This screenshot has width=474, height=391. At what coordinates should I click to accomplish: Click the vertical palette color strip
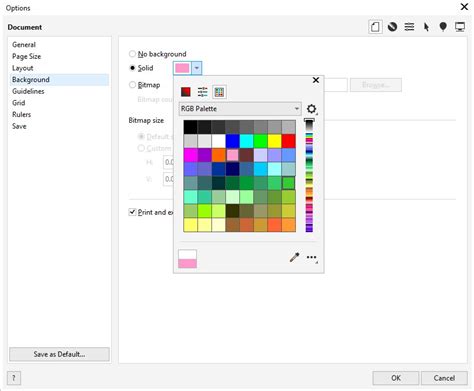[x=309, y=176]
